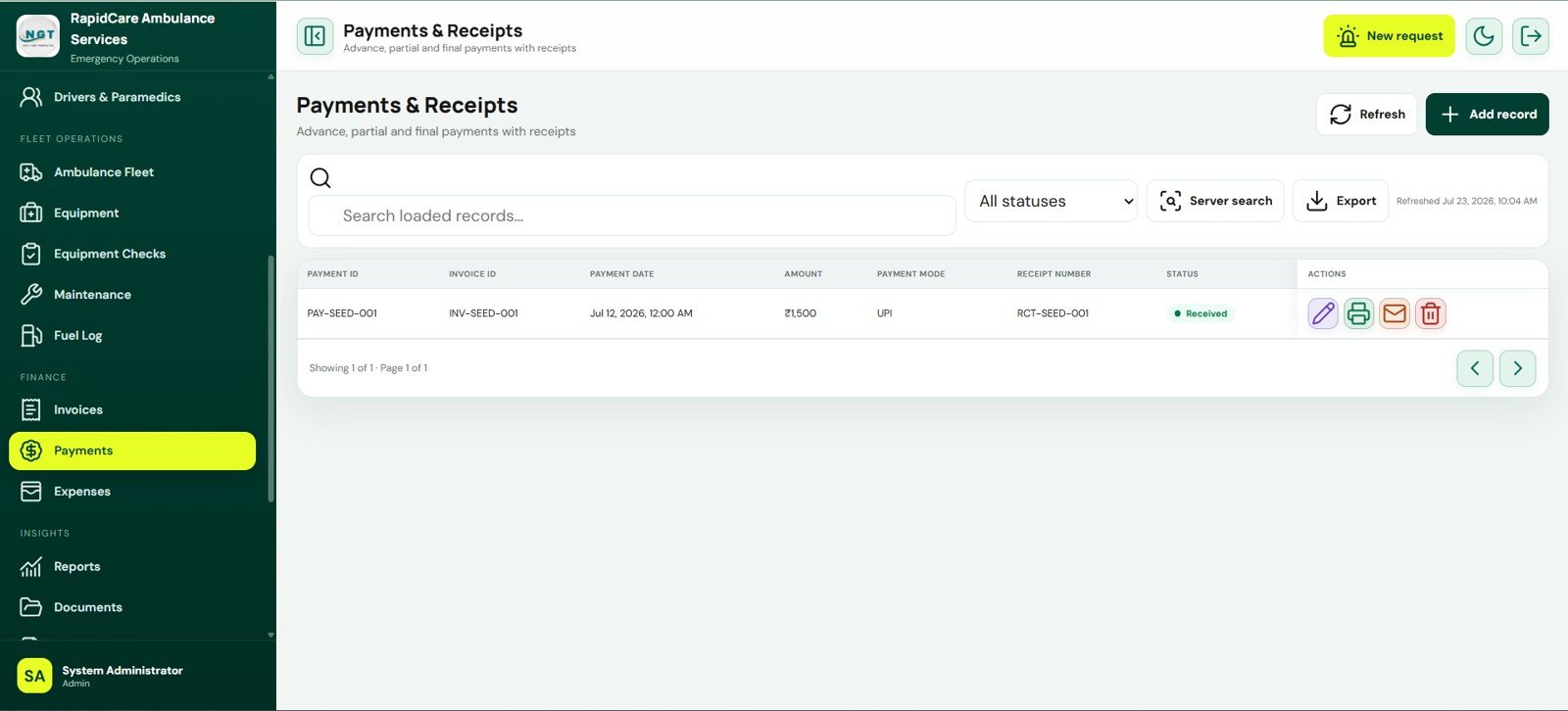Viewport: 1568px width, 711px height.
Task: Export the payment records
Action: click(1341, 201)
